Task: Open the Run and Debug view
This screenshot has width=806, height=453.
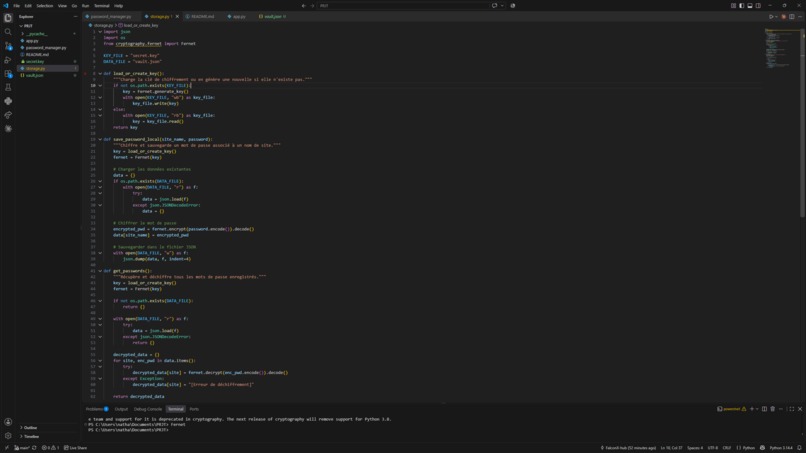Action: click(x=8, y=60)
